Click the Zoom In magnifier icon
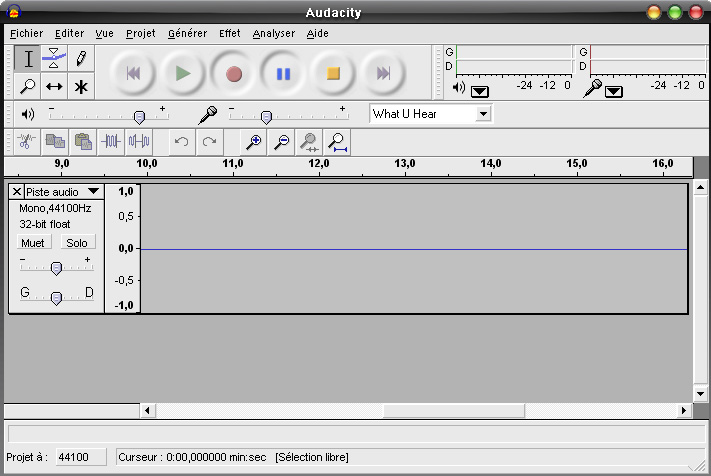 pos(253,142)
